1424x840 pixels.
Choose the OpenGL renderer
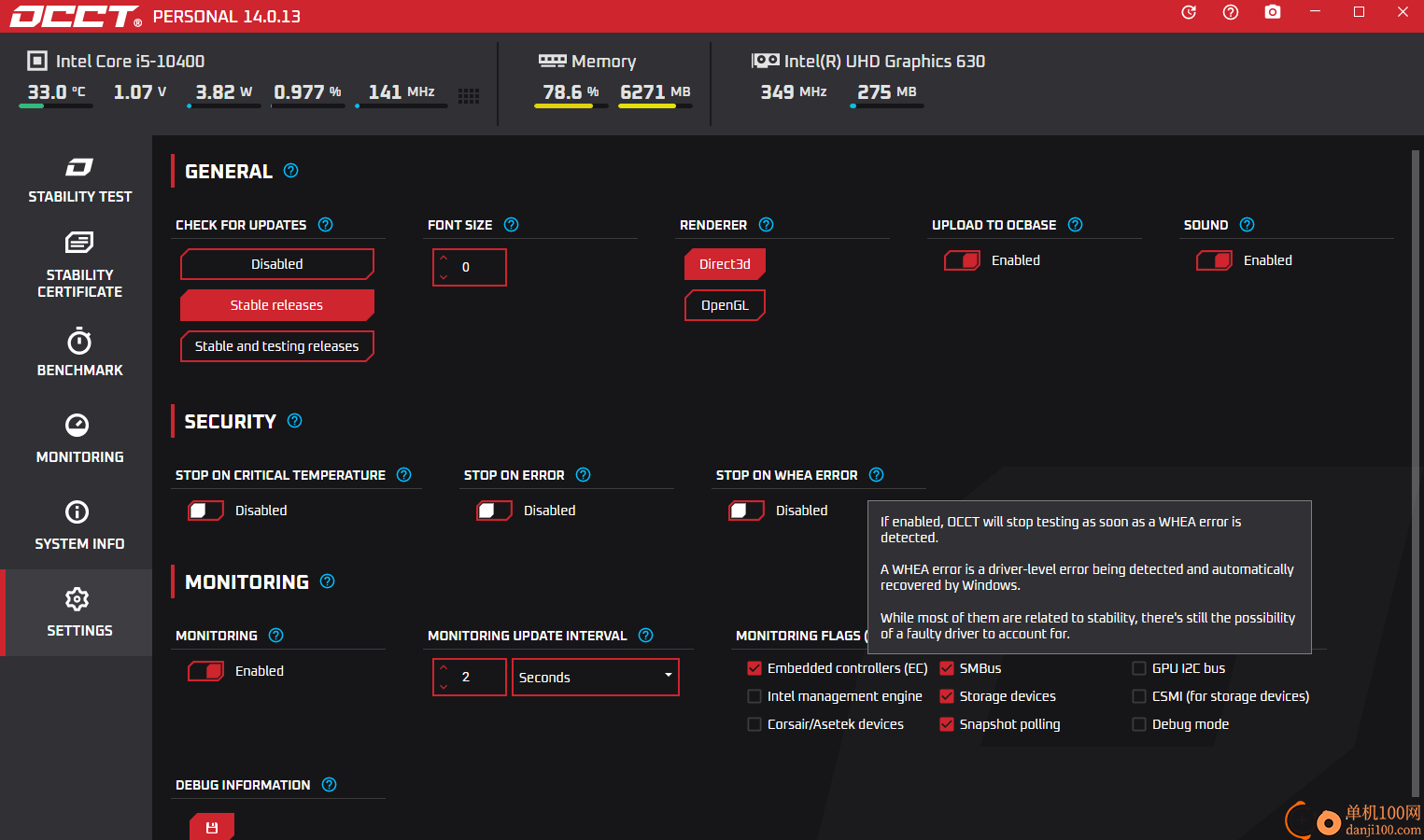pyautogui.click(x=725, y=305)
